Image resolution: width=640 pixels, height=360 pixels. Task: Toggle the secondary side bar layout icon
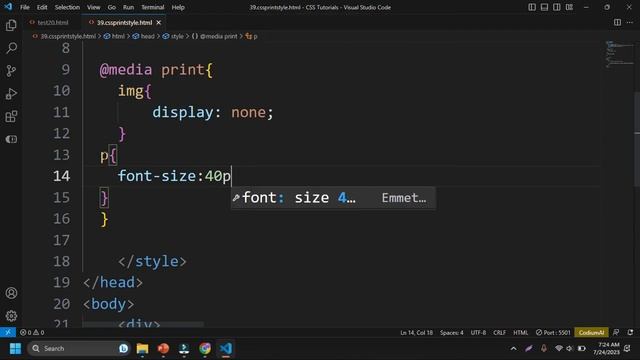click(556, 7)
